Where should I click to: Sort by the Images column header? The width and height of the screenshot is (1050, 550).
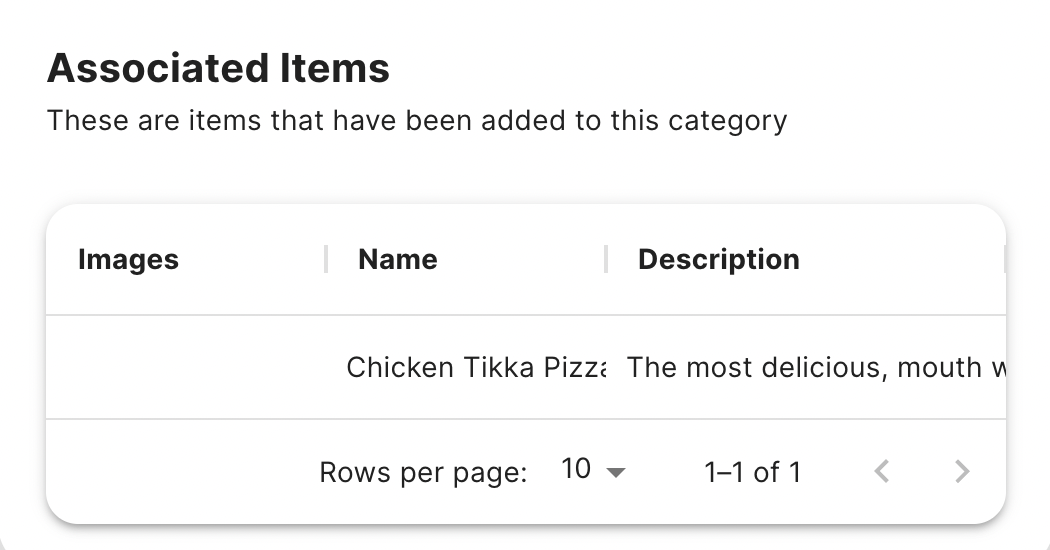pyautogui.click(x=128, y=260)
